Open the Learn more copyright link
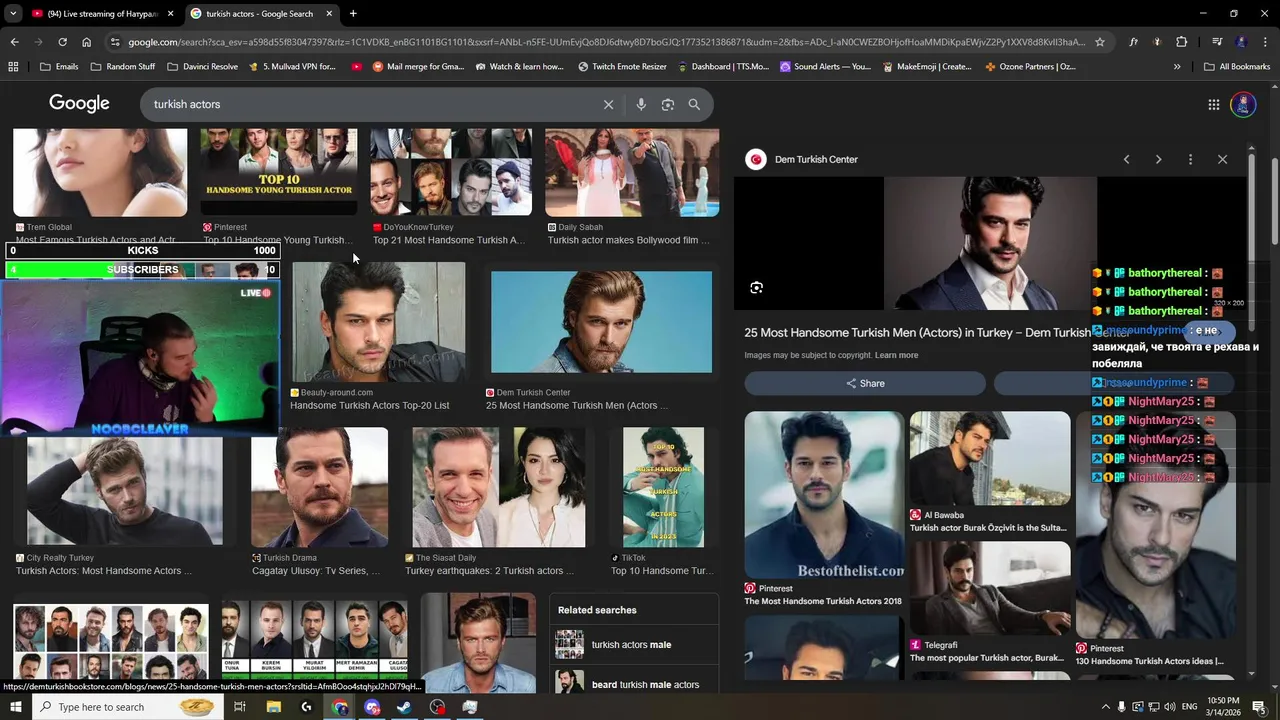The width and height of the screenshot is (1280, 720). pos(896,356)
